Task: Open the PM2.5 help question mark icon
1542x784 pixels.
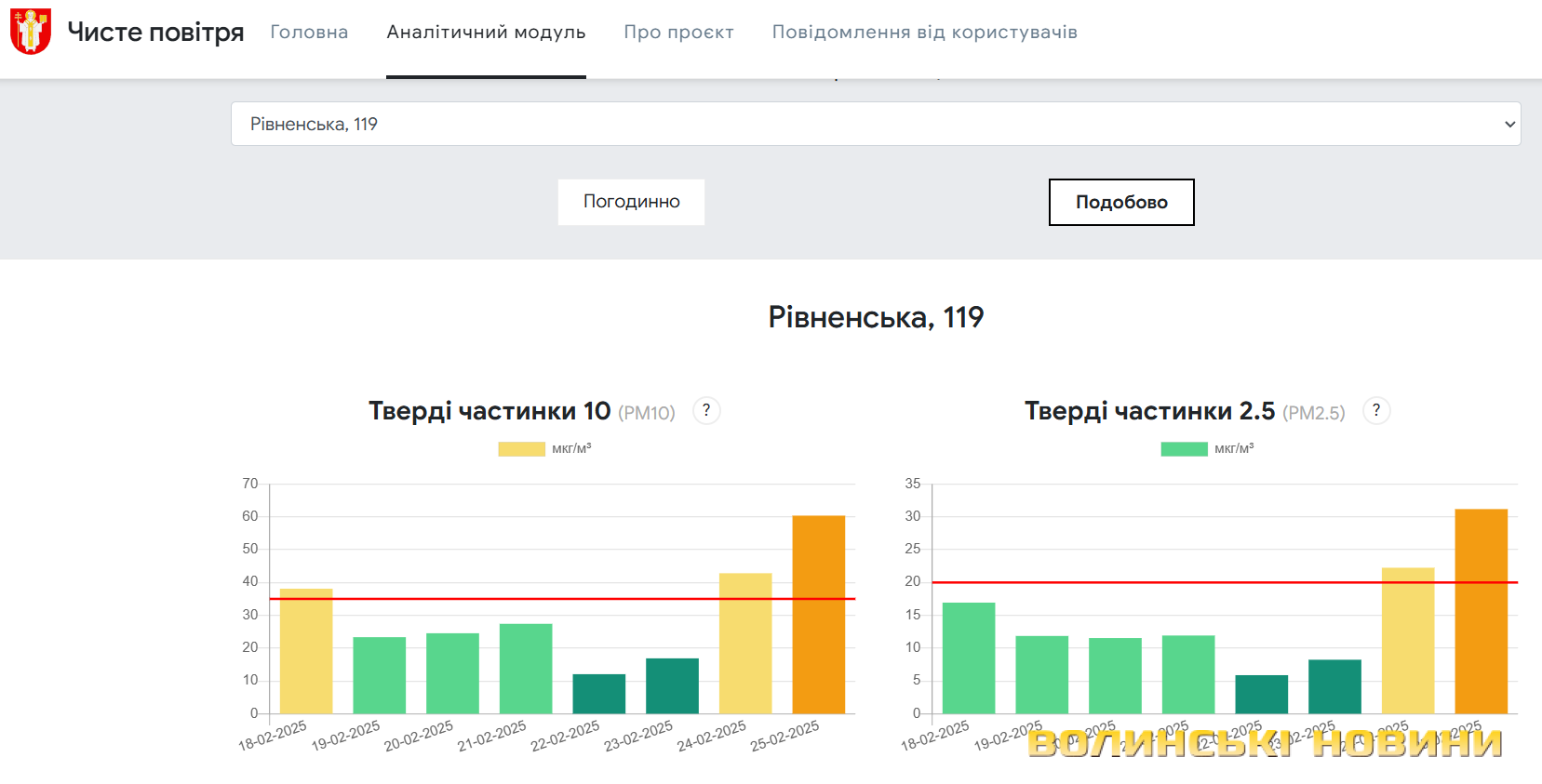Action: click(x=1375, y=410)
